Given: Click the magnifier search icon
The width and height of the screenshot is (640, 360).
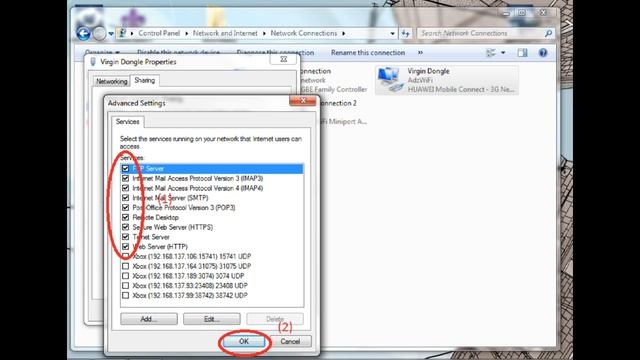Looking at the screenshot, I should [549, 33].
